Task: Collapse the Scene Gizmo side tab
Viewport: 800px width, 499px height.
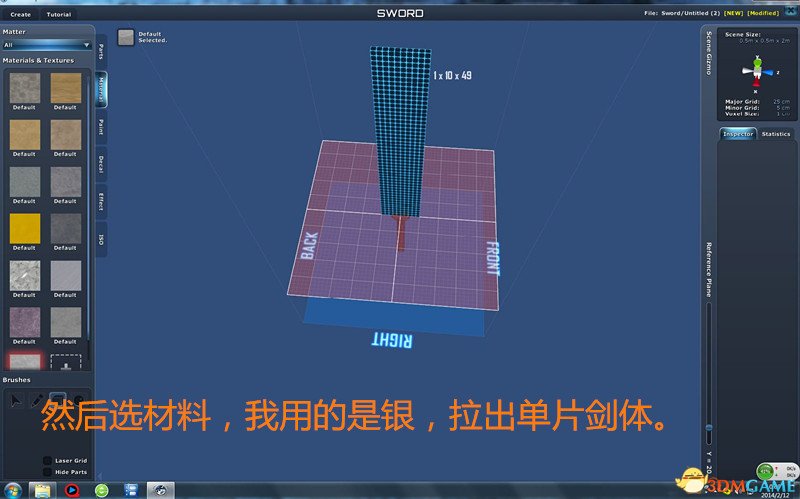Action: [x=709, y=53]
